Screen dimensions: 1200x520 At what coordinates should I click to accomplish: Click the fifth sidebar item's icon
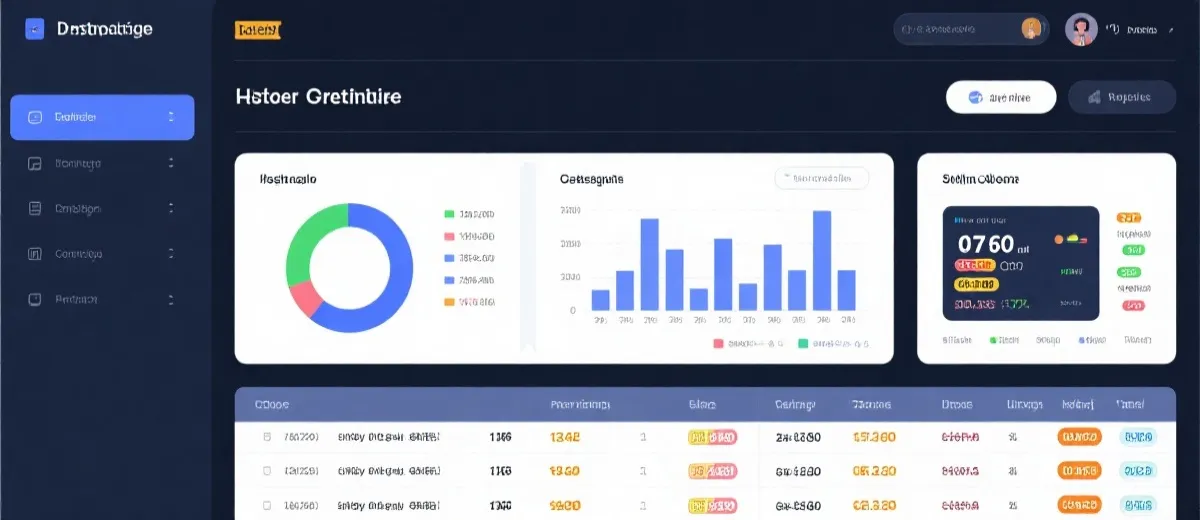(x=35, y=299)
